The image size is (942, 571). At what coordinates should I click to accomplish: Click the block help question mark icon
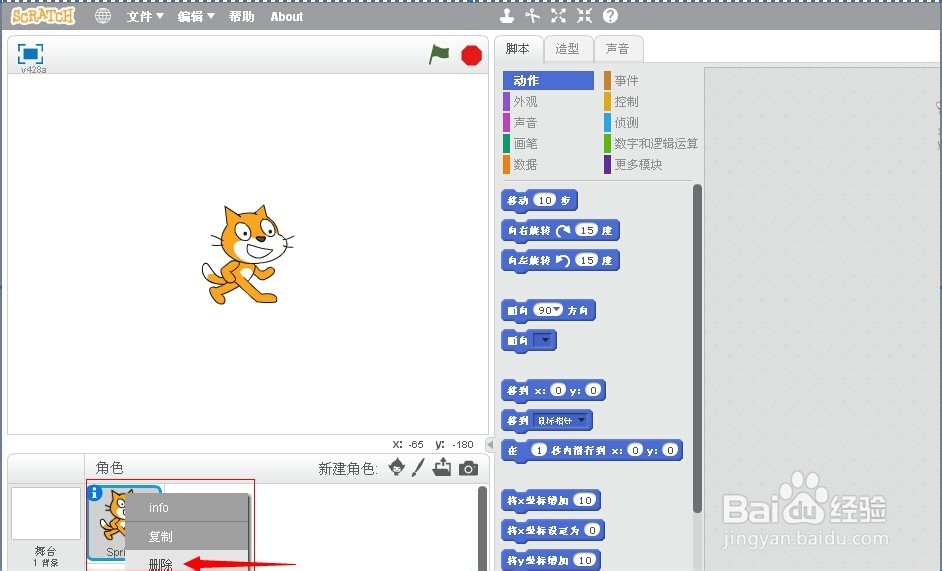click(610, 16)
